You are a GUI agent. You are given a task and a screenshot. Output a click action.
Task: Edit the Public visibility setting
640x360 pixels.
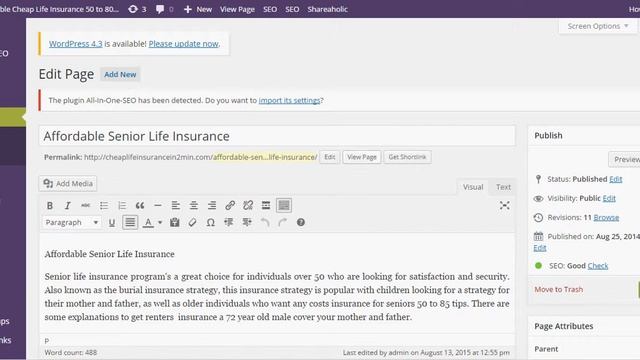coord(609,198)
